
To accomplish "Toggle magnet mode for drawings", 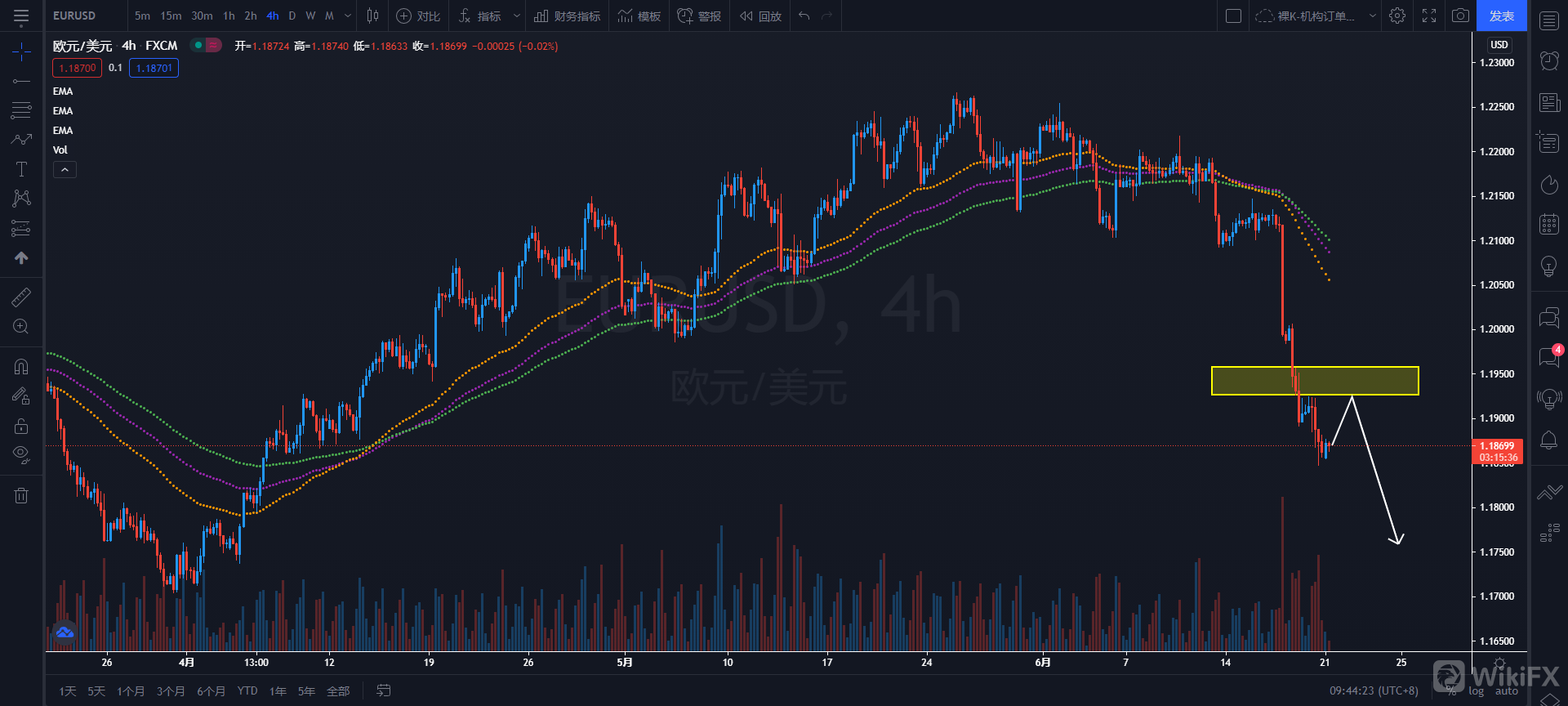I will pyautogui.click(x=21, y=367).
